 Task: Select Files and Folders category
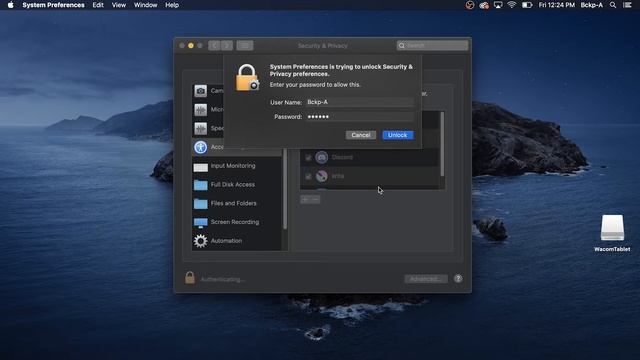click(x=237, y=204)
